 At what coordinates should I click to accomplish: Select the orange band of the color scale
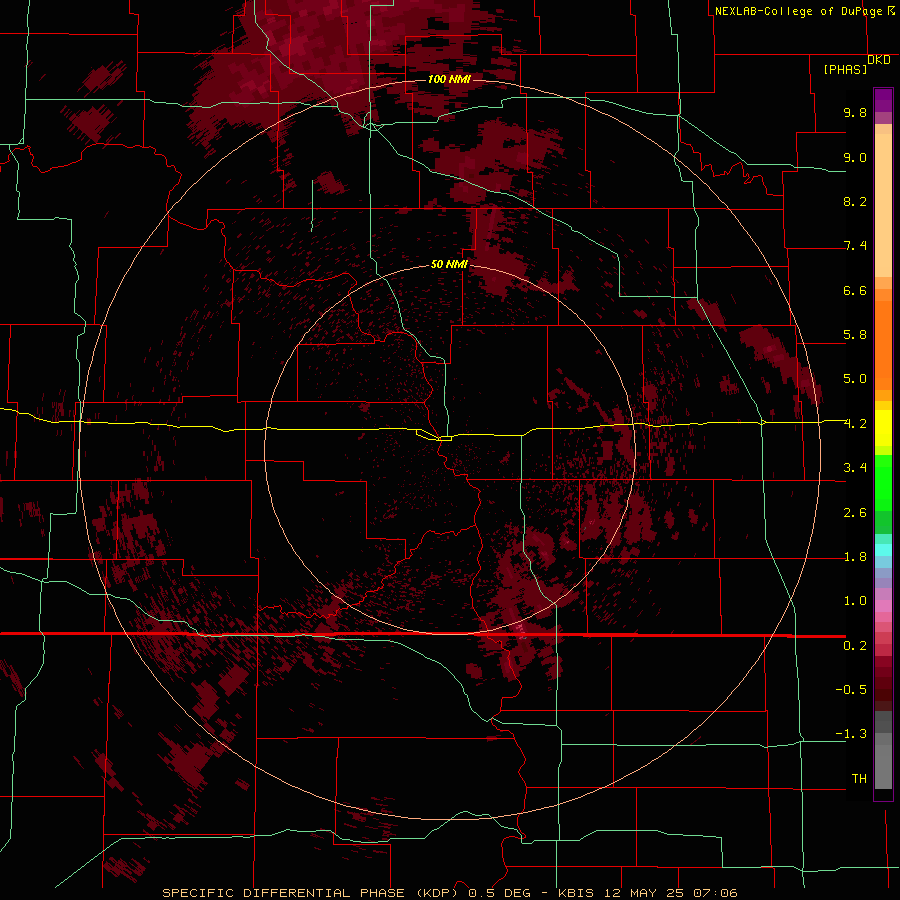point(883,346)
